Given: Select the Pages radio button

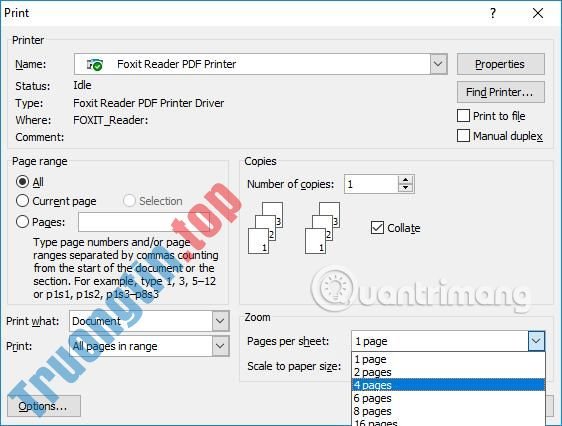Looking at the screenshot, I should coord(22,222).
